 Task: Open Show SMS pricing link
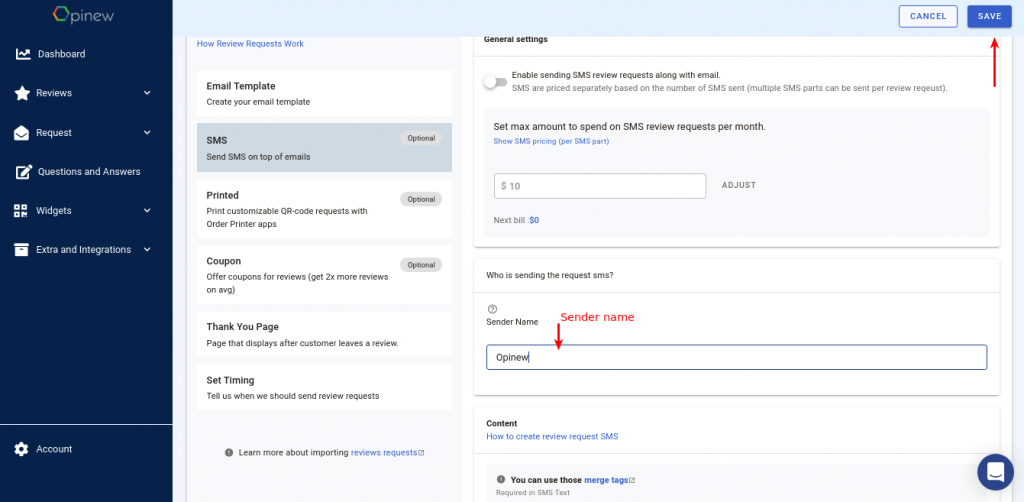(x=551, y=141)
